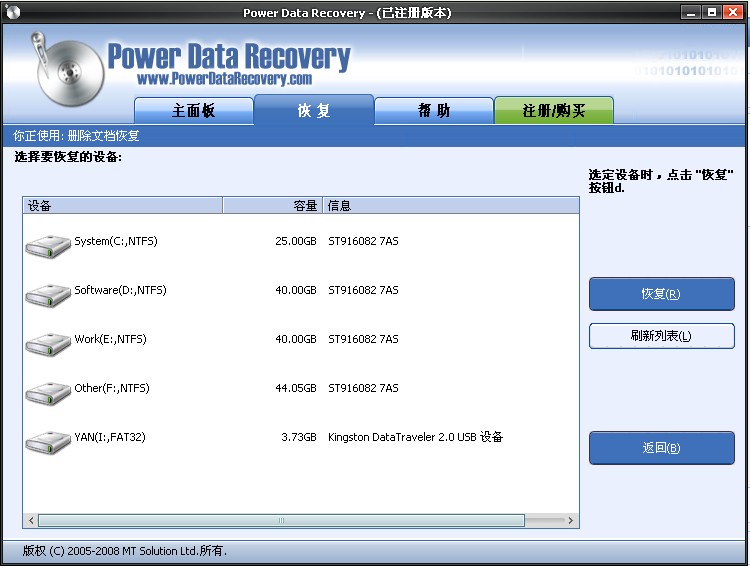The width and height of the screenshot is (750, 566).
Task: Open the 主面板 tab
Action: point(194,111)
